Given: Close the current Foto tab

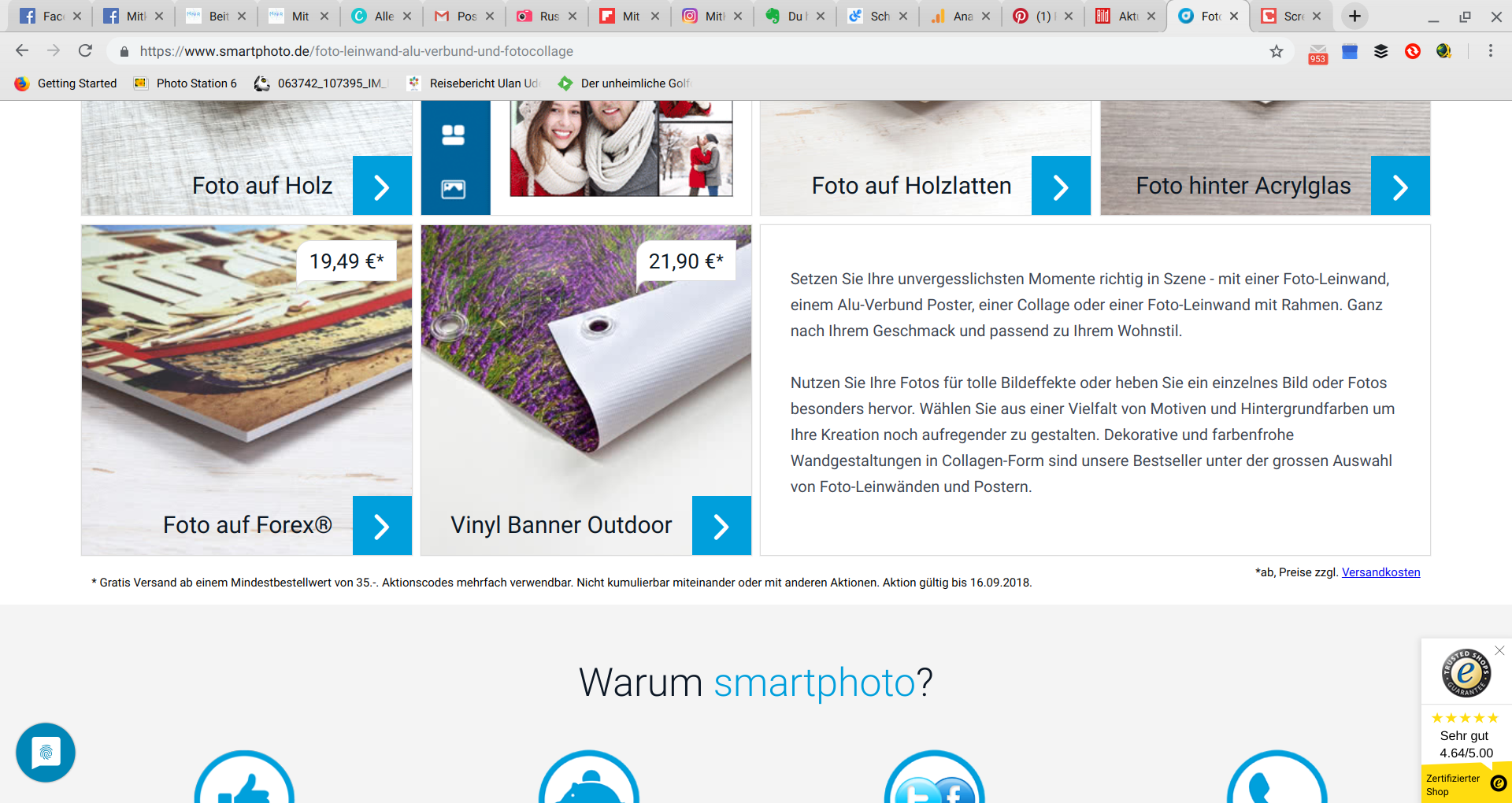Looking at the screenshot, I should (x=1234, y=16).
